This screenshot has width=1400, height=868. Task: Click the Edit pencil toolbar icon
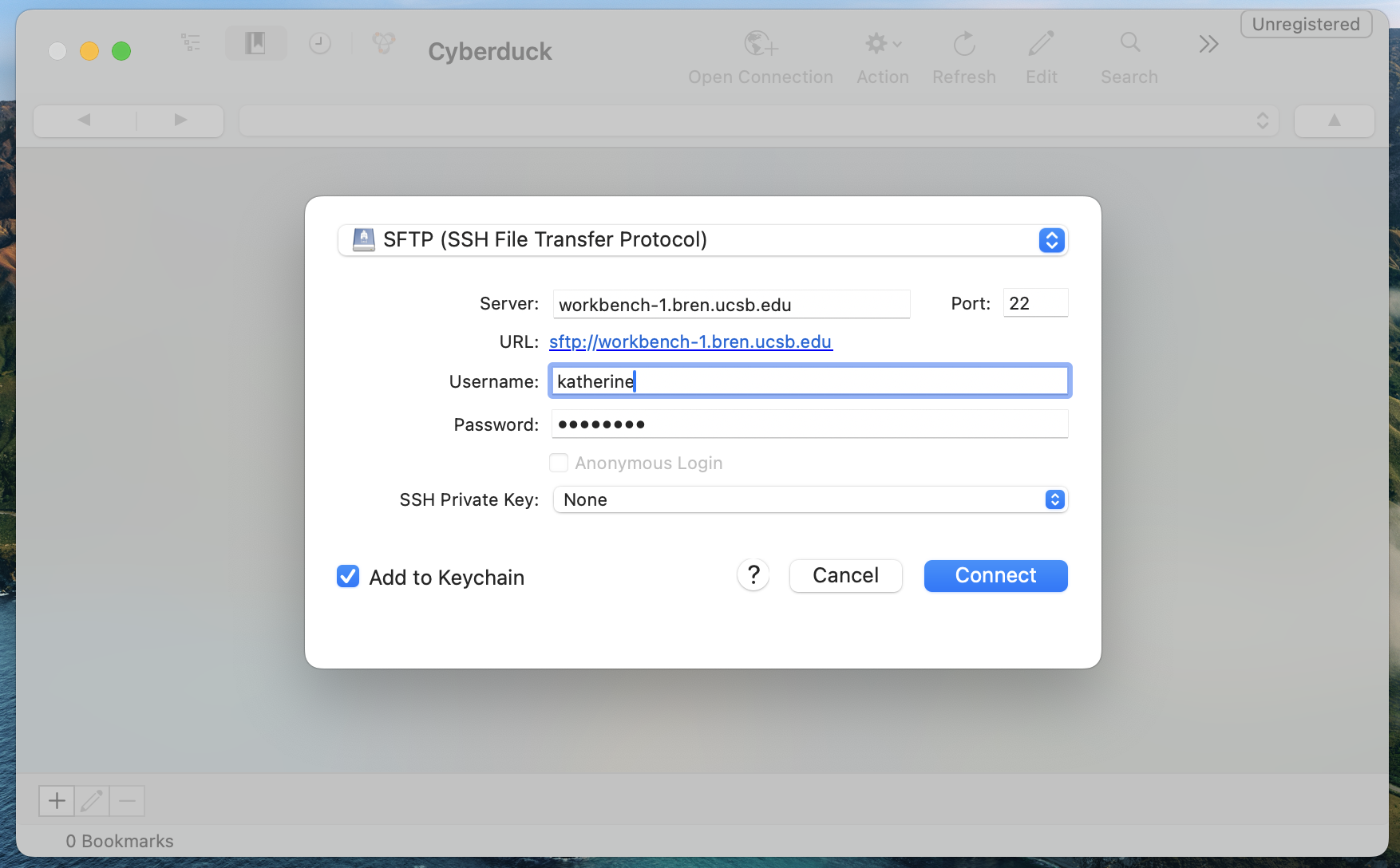point(1041,44)
